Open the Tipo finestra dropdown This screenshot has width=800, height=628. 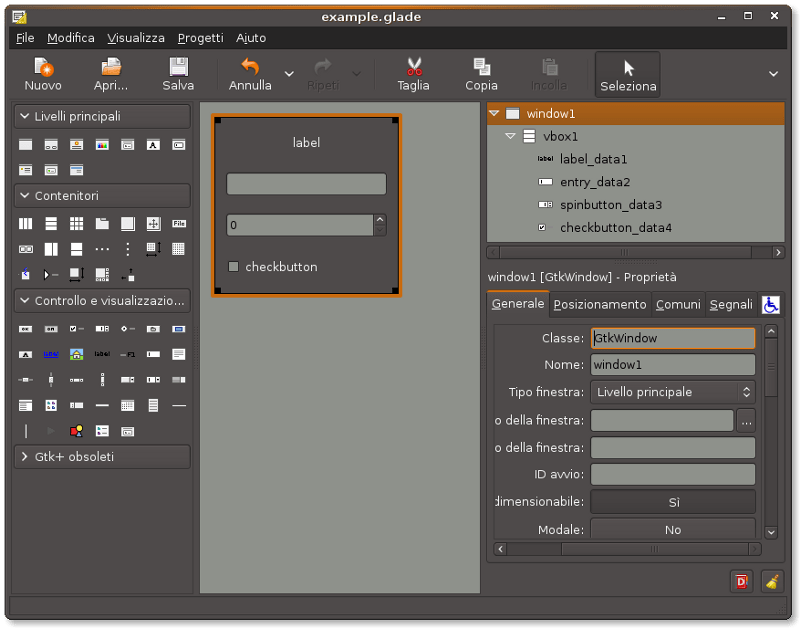pyautogui.click(x=672, y=391)
